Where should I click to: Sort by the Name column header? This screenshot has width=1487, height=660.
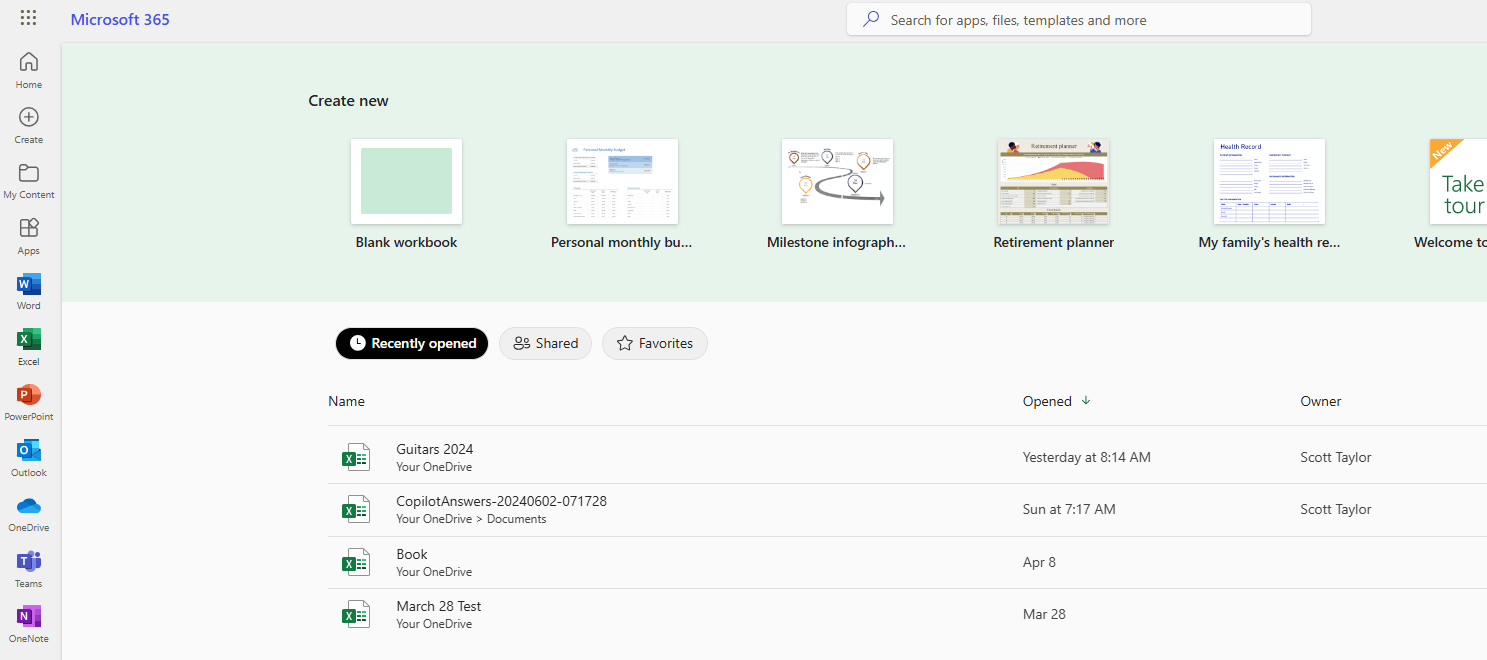click(346, 401)
